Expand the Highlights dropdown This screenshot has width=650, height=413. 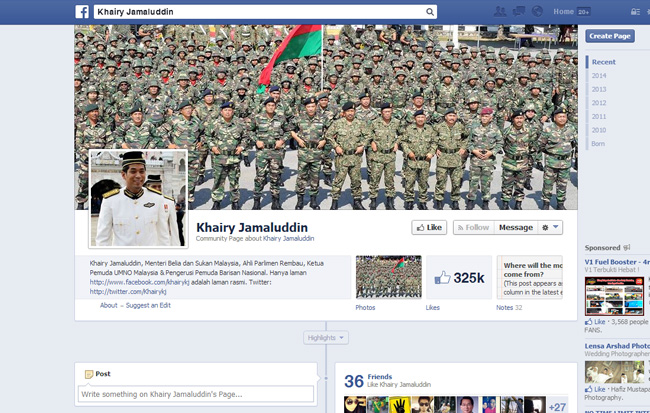point(326,338)
